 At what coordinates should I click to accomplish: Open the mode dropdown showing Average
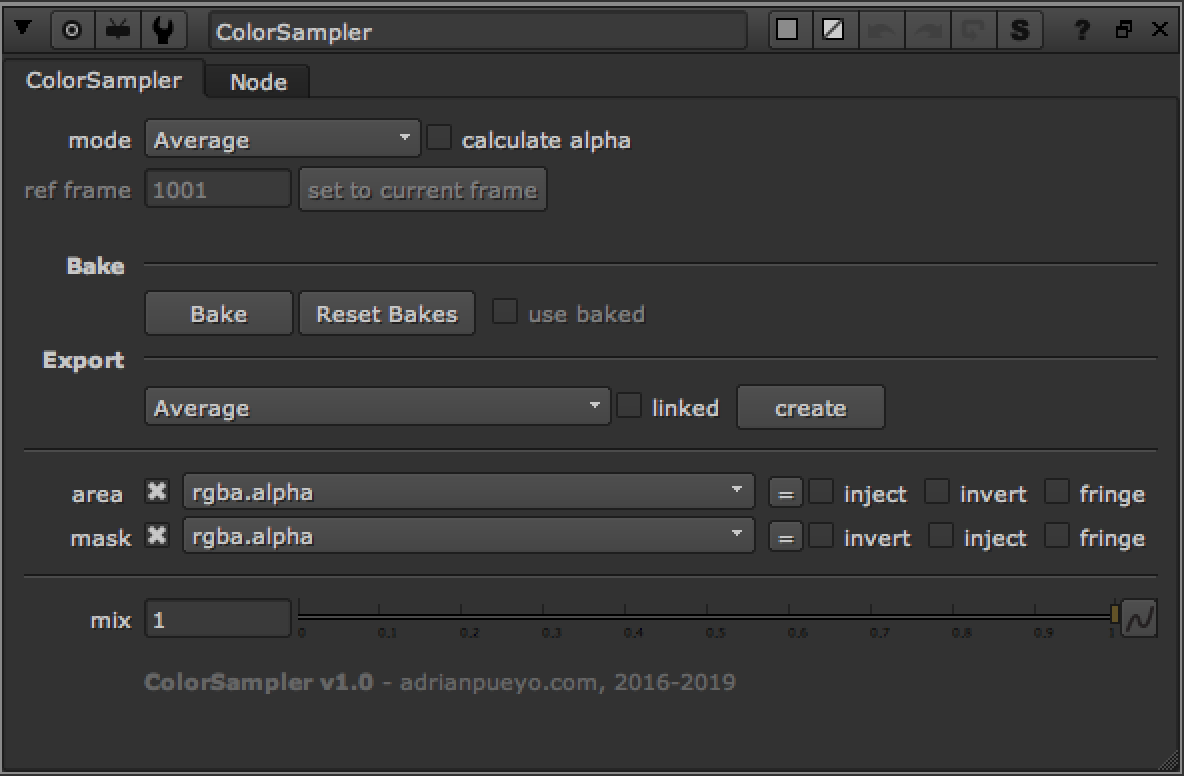coord(282,139)
